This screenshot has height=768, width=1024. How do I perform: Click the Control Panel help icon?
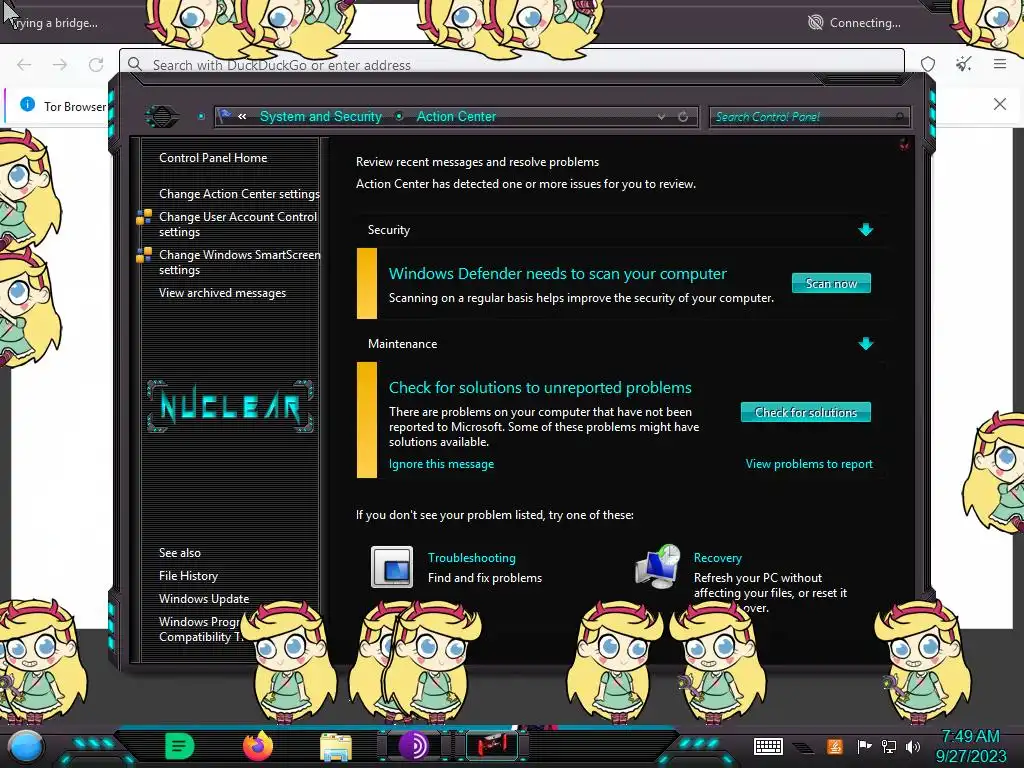[904, 144]
